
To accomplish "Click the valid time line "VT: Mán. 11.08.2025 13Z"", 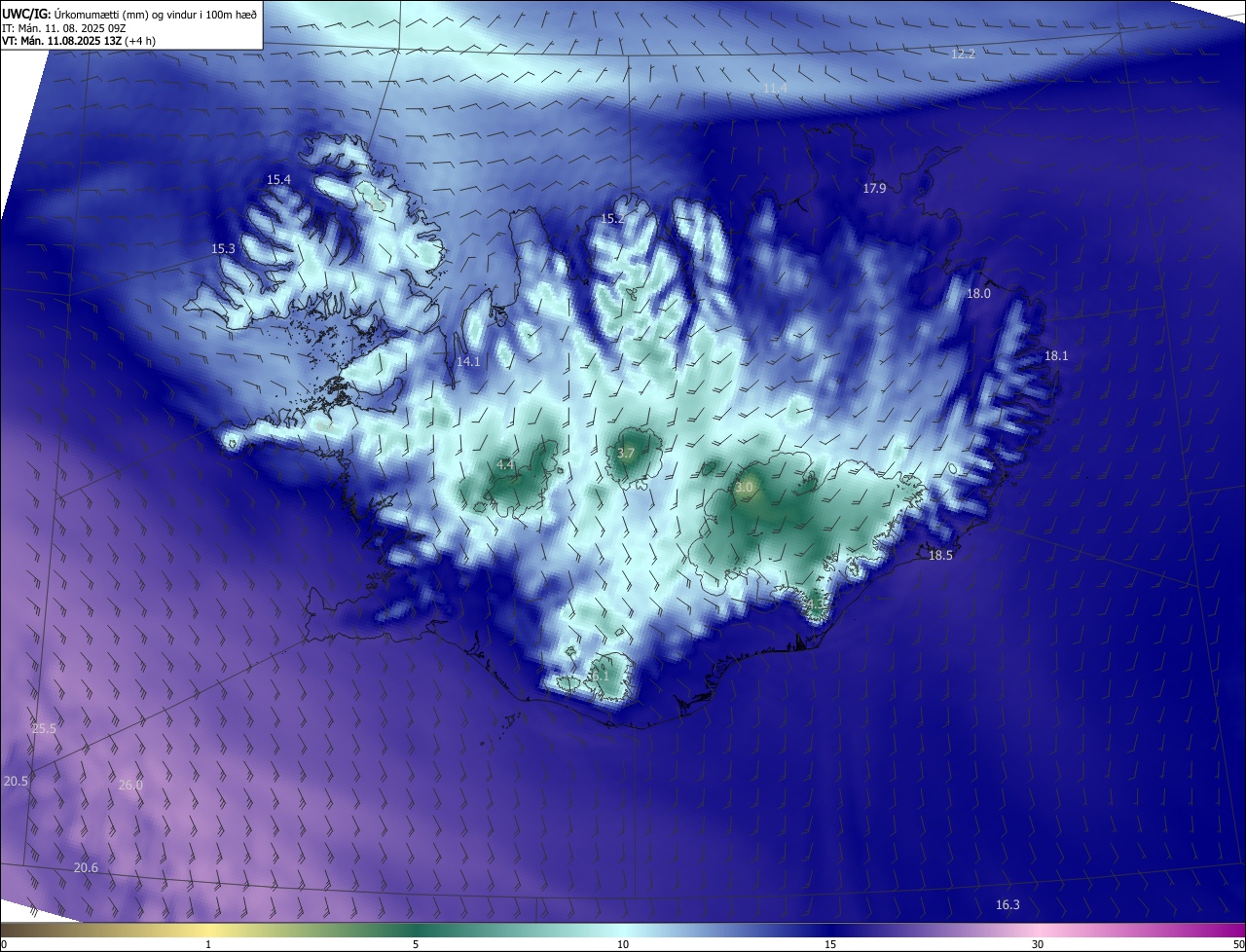I will pyautogui.click(x=61, y=41).
